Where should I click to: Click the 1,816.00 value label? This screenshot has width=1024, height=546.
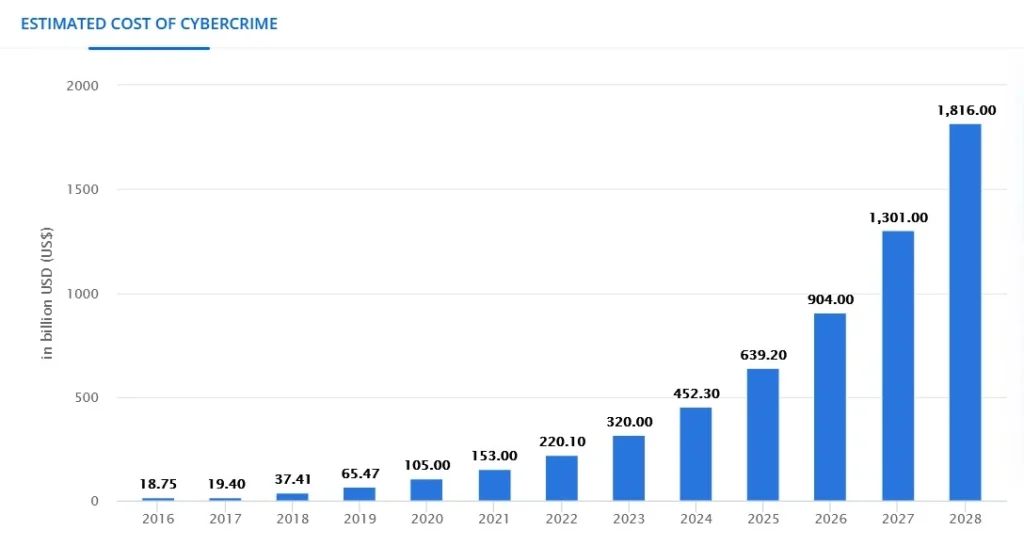pos(964,110)
